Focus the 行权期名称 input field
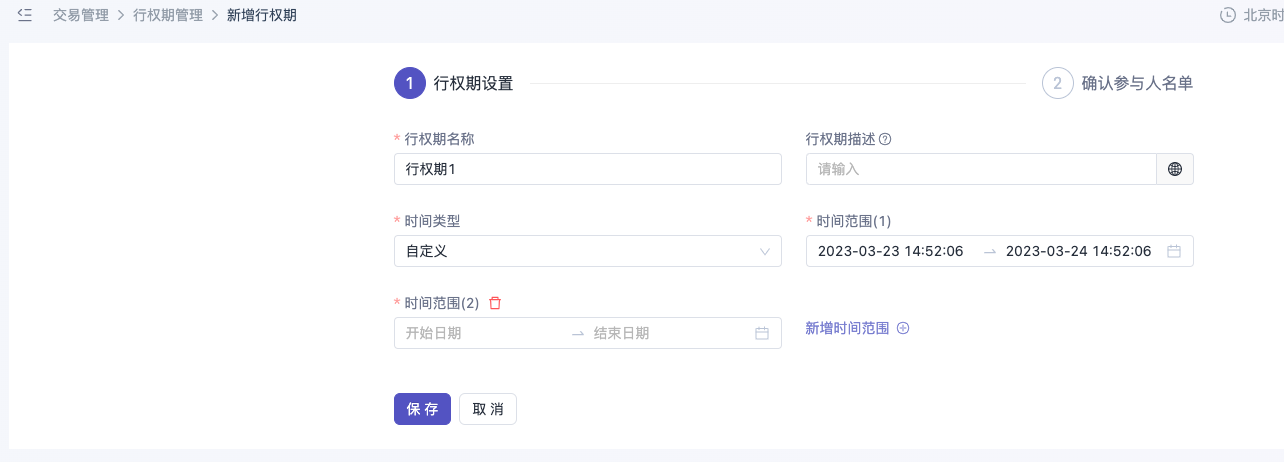Viewport: 1284px width, 462px height. coord(588,169)
